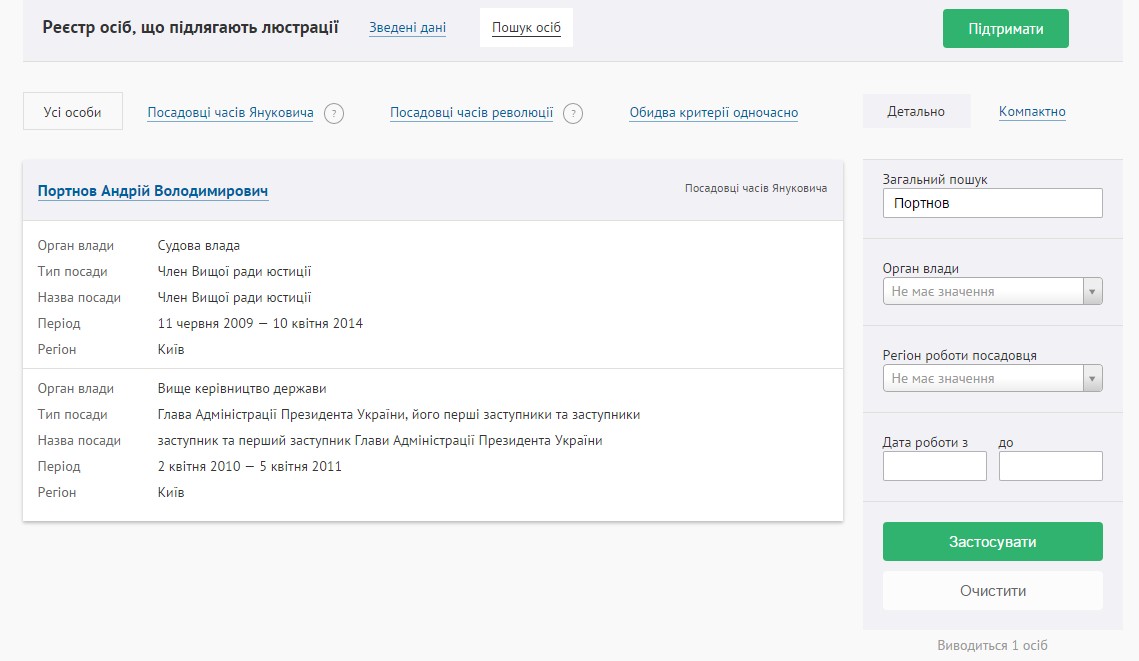The width and height of the screenshot is (1139, 661).
Task: Switch to Компактно view mode
Action: tap(1032, 112)
